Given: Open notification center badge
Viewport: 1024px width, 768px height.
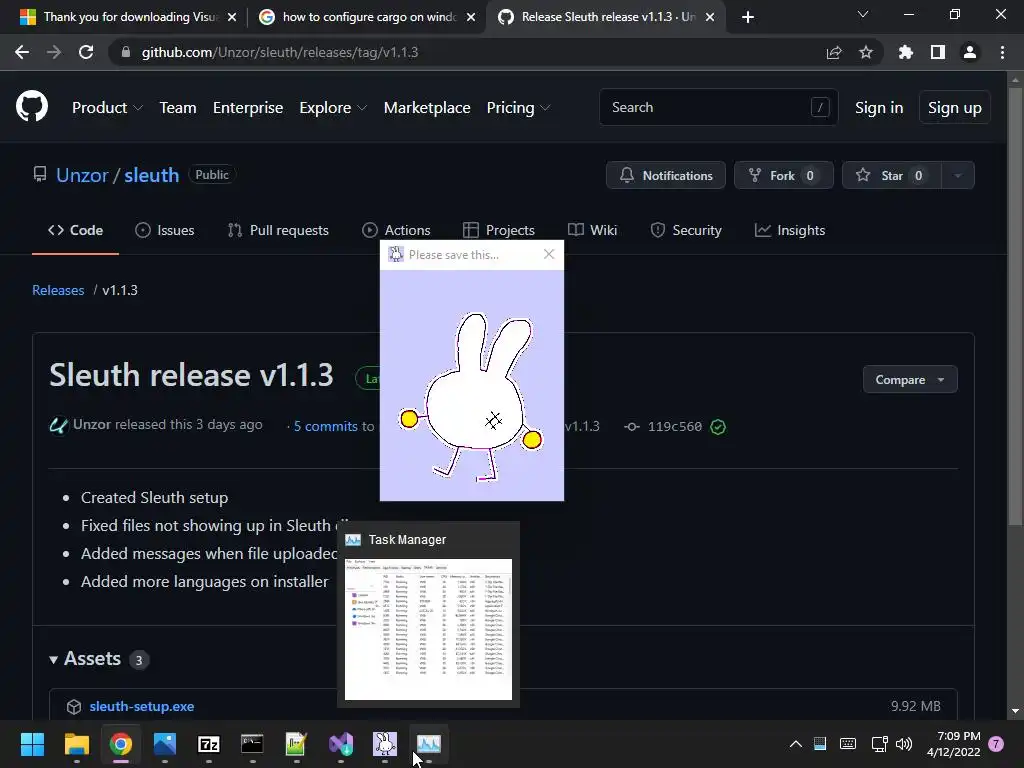Looking at the screenshot, I should click(x=996, y=744).
